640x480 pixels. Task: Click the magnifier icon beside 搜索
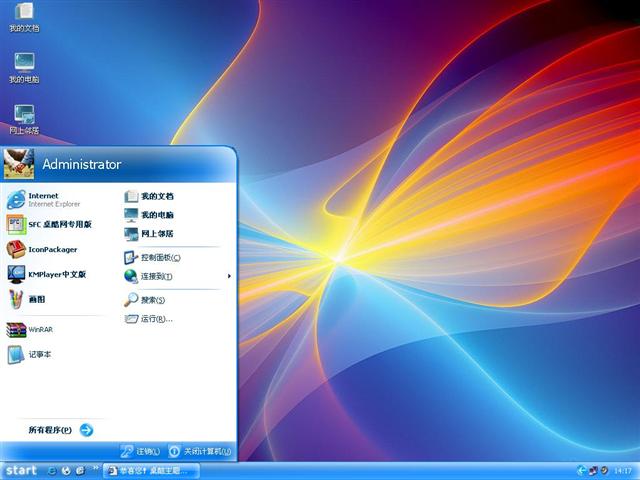(x=131, y=300)
